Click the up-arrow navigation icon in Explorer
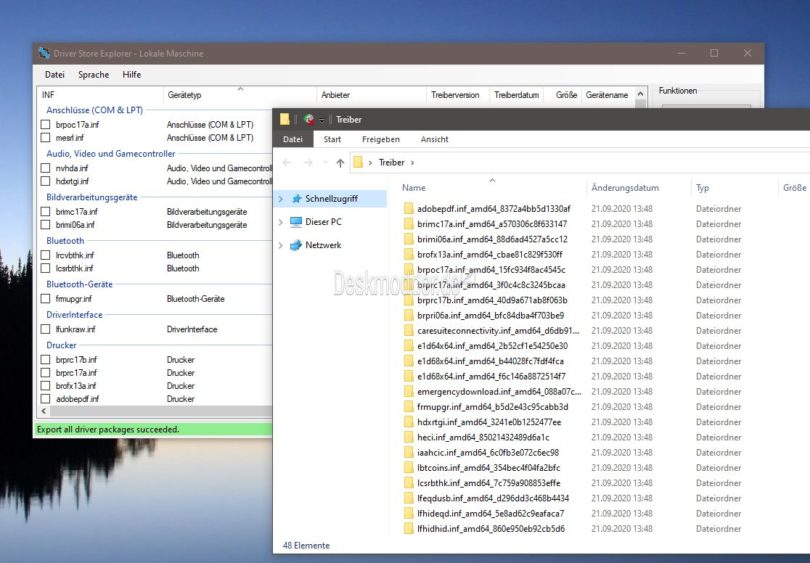The height and width of the screenshot is (563, 810). coord(340,162)
